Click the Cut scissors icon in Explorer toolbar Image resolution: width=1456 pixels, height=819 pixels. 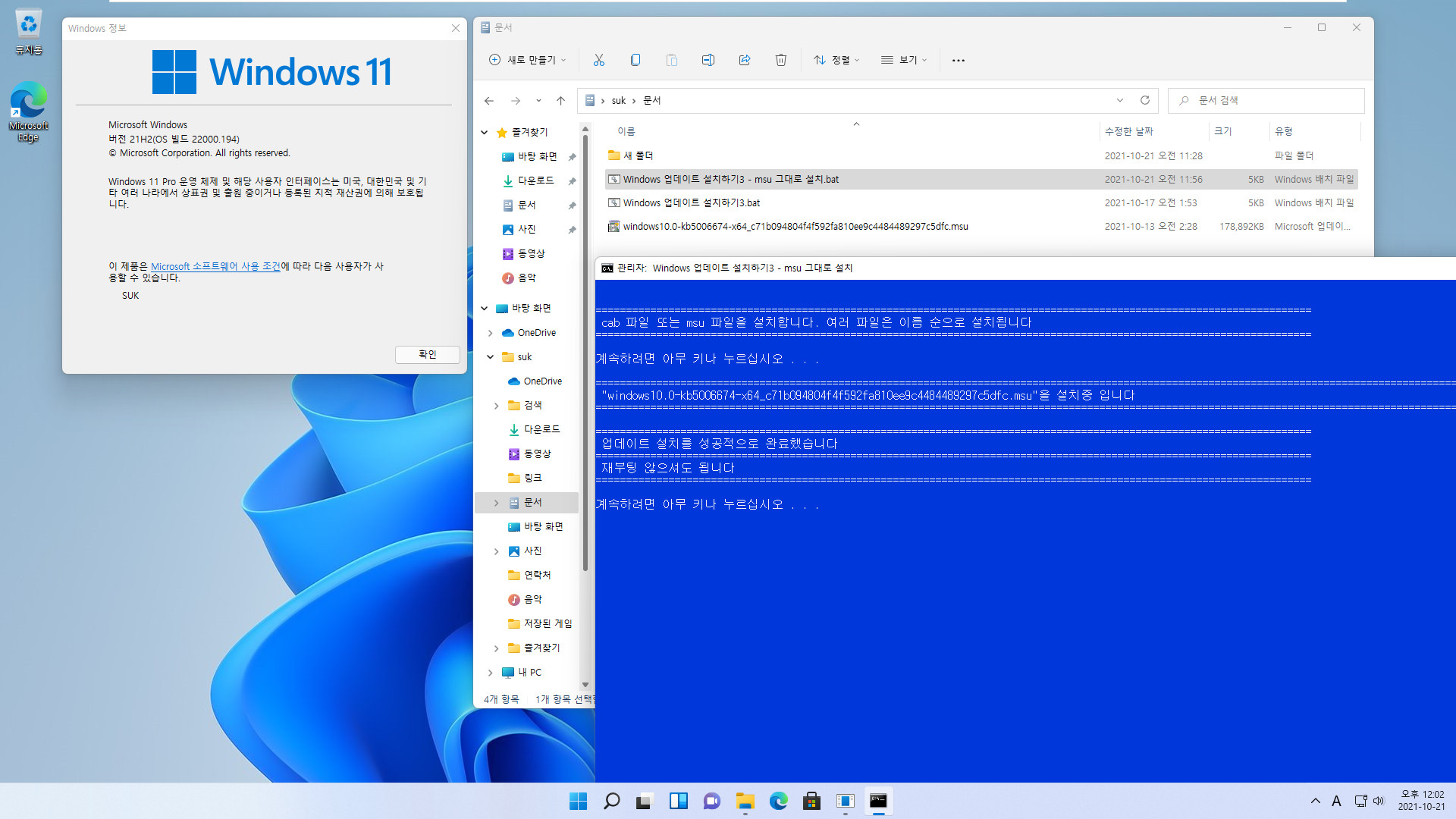tap(598, 60)
